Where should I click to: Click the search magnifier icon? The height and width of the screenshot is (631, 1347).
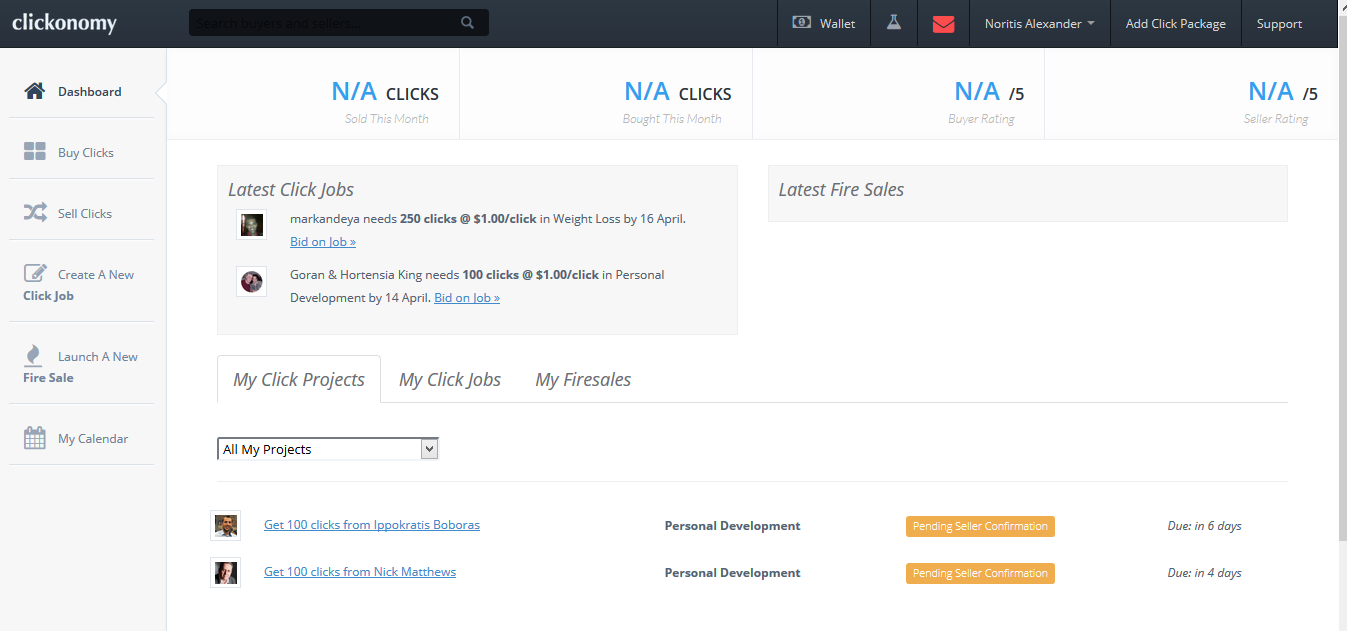(468, 22)
